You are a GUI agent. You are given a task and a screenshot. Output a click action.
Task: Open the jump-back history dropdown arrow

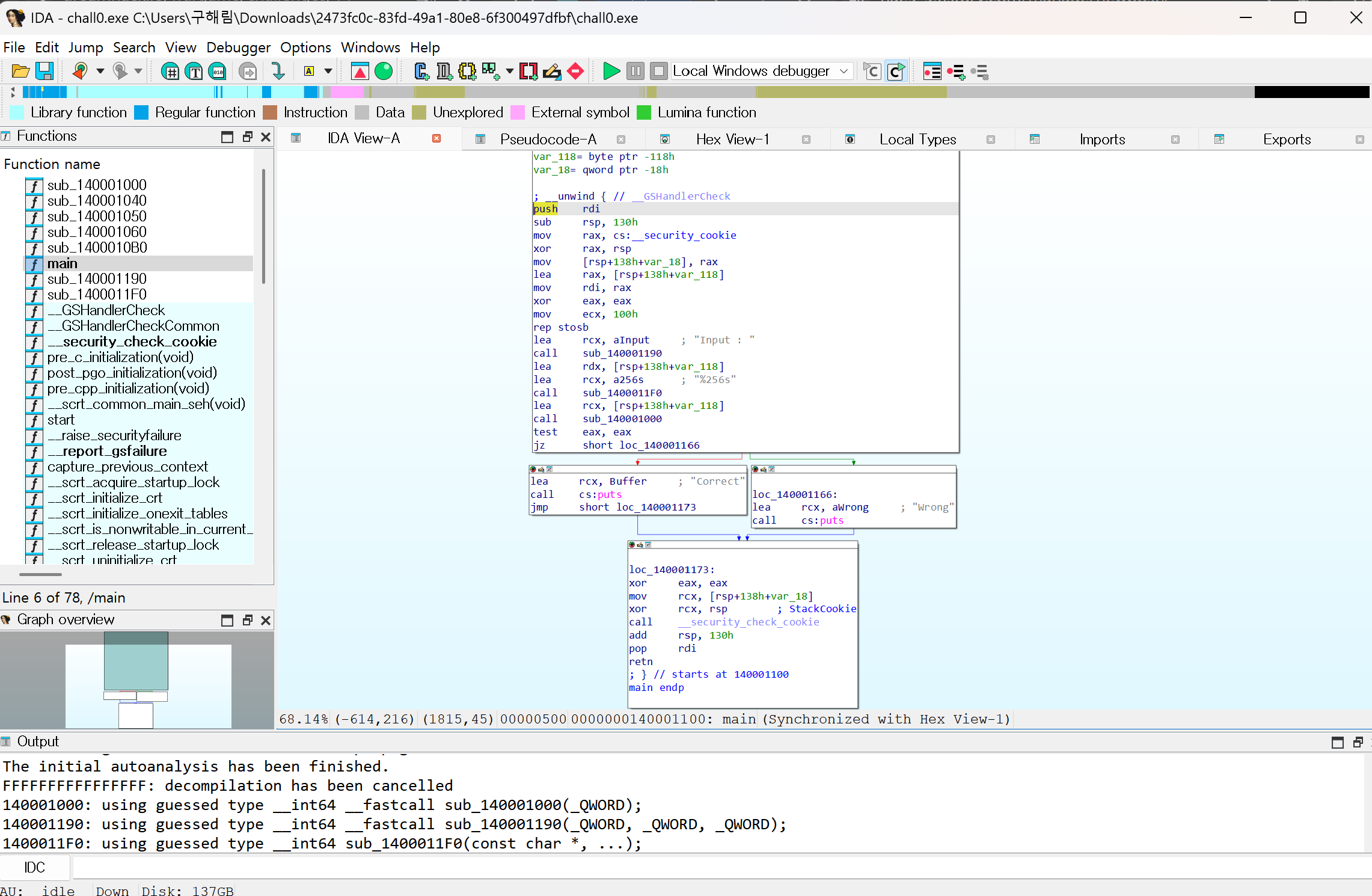(x=100, y=72)
